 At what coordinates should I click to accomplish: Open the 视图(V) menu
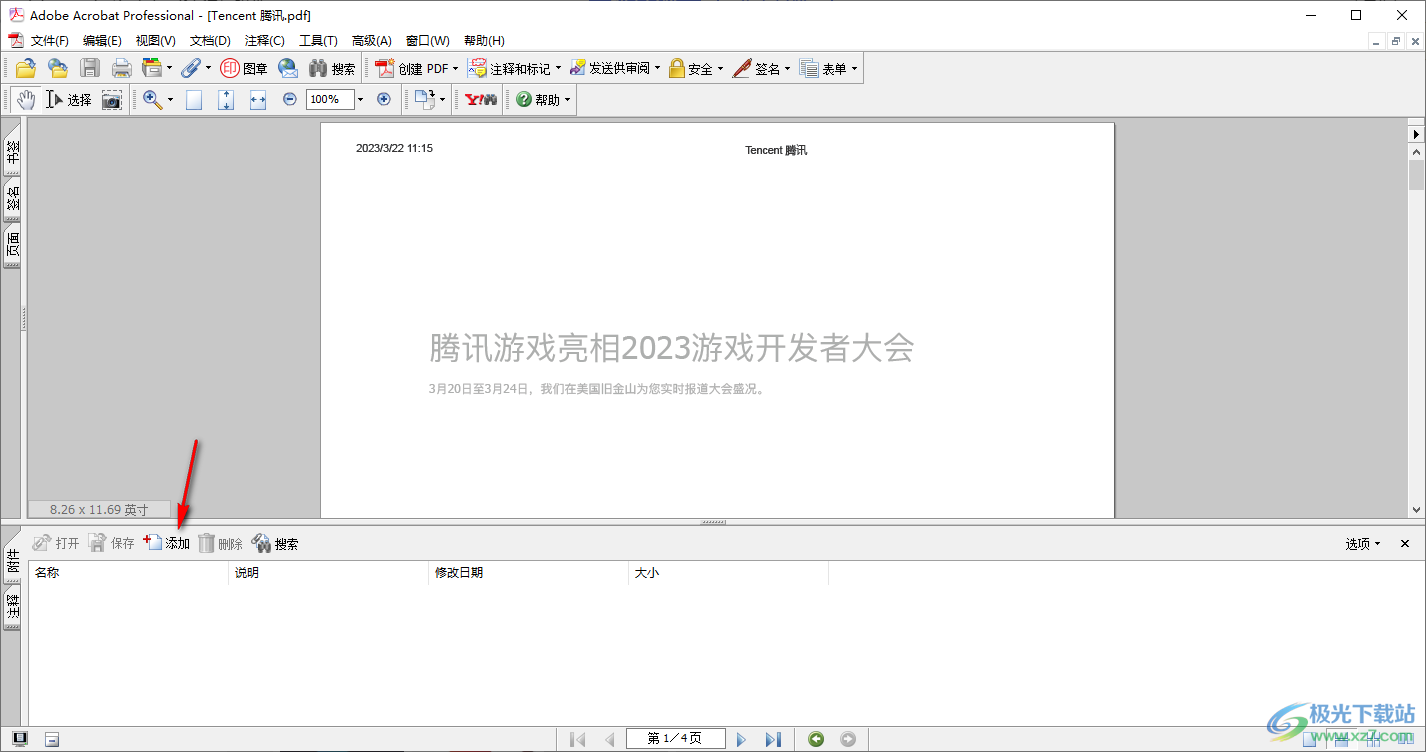156,41
